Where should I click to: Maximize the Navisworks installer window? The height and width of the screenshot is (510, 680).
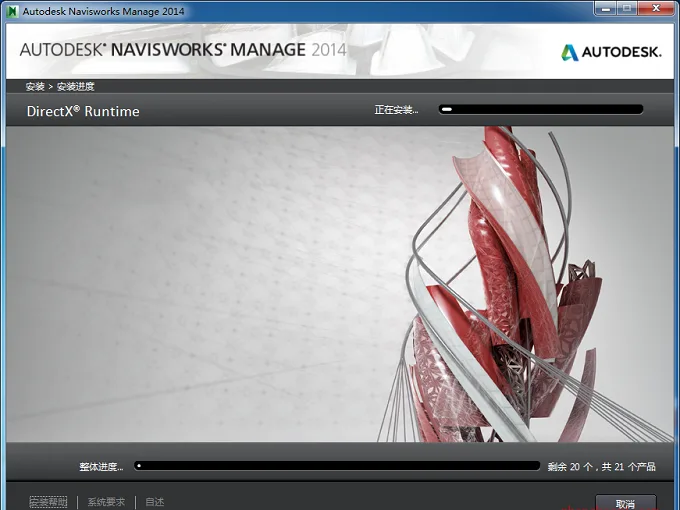pos(627,9)
